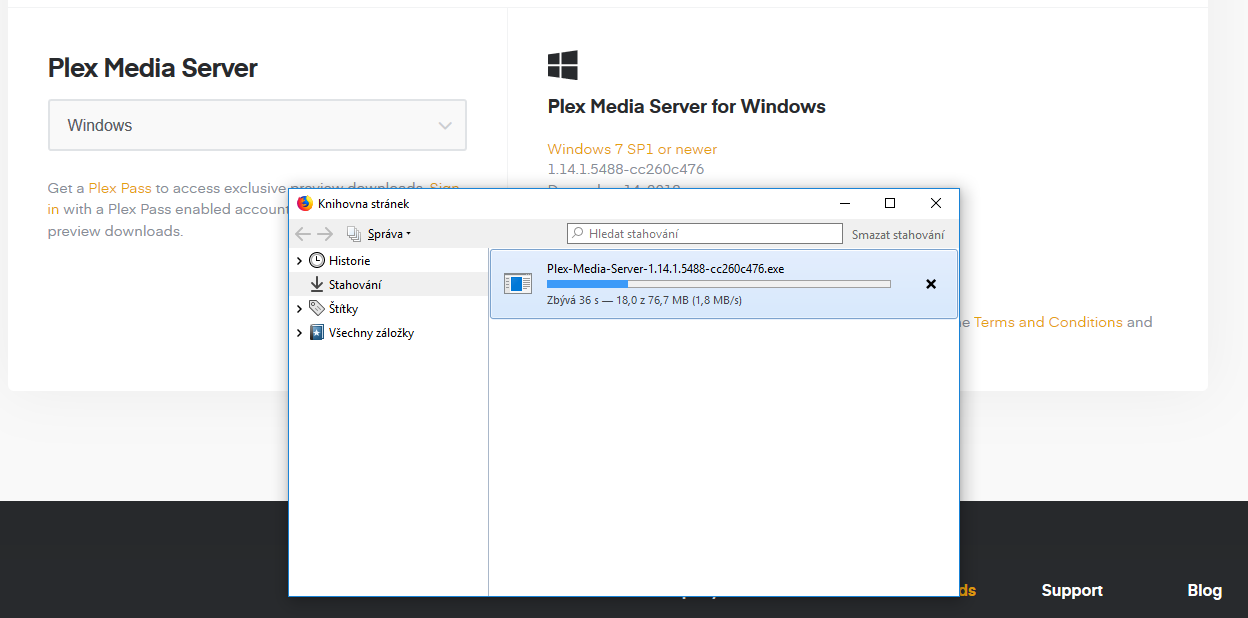1248x618 pixels.
Task: Click the download arrow icon beside Stahování
Action: (x=317, y=284)
